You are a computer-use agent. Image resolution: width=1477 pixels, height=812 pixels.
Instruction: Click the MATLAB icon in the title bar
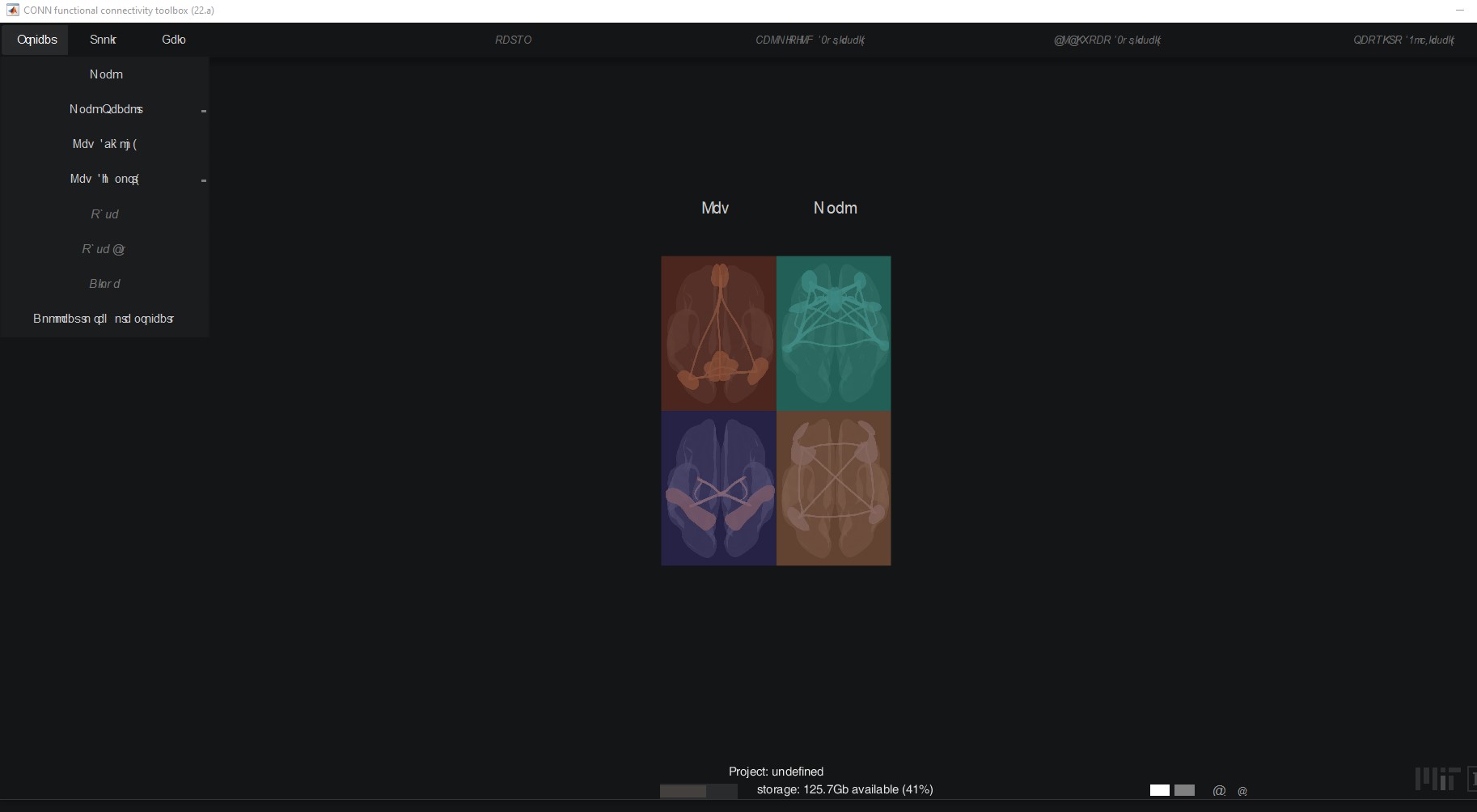click(x=12, y=11)
